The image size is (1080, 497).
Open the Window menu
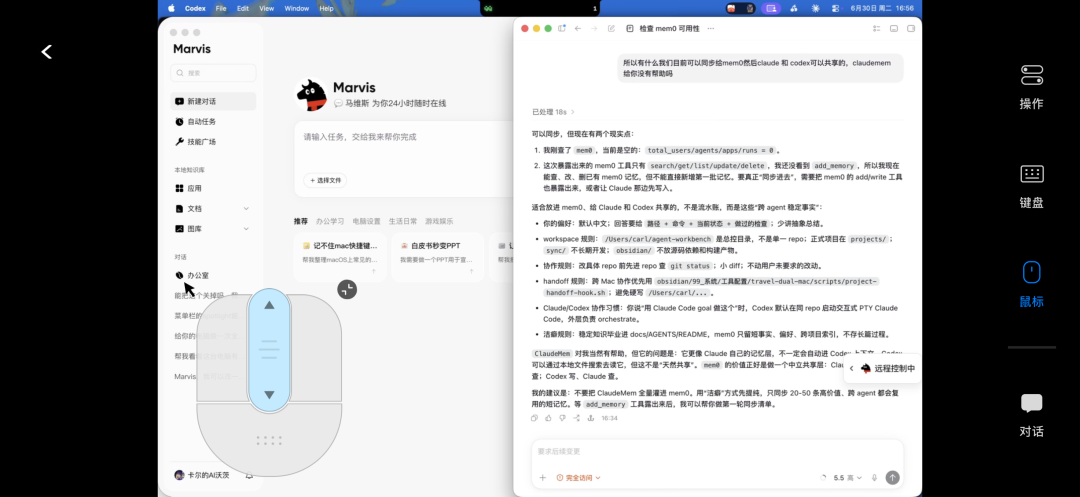pyautogui.click(x=297, y=8)
